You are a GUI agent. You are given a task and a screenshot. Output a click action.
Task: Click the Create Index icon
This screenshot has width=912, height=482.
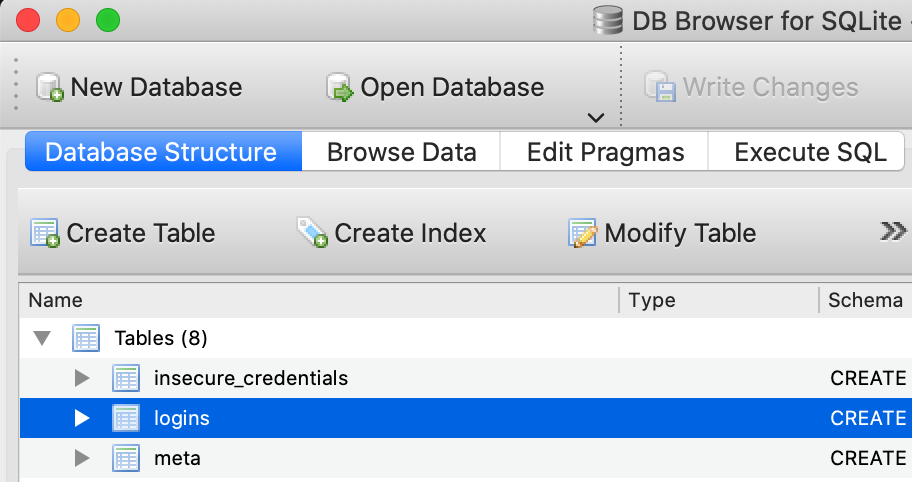point(313,233)
